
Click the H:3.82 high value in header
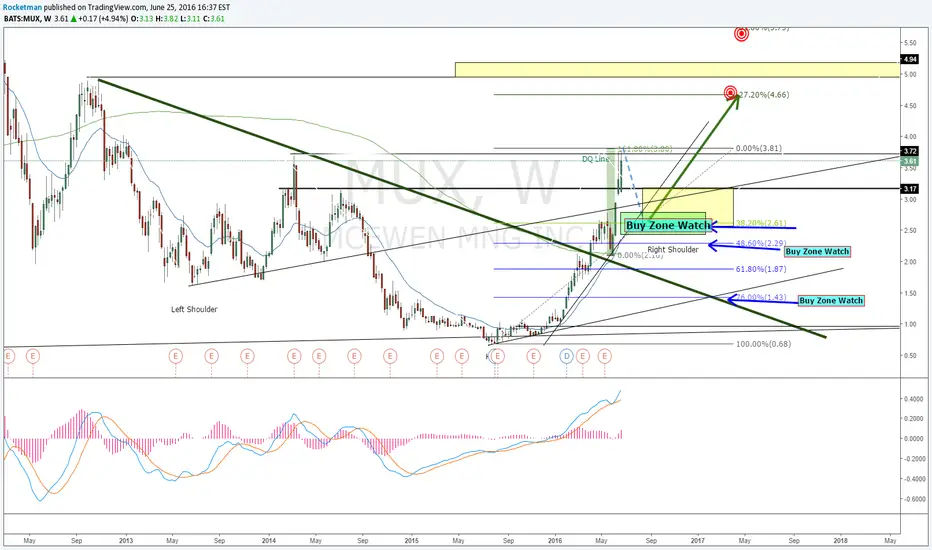tap(167, 18)
